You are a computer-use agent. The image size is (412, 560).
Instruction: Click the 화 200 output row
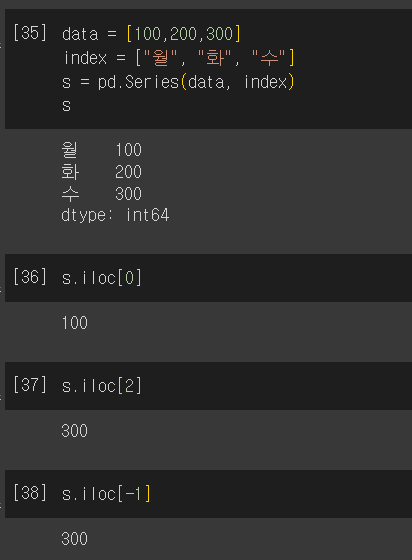tap(102, 172)
